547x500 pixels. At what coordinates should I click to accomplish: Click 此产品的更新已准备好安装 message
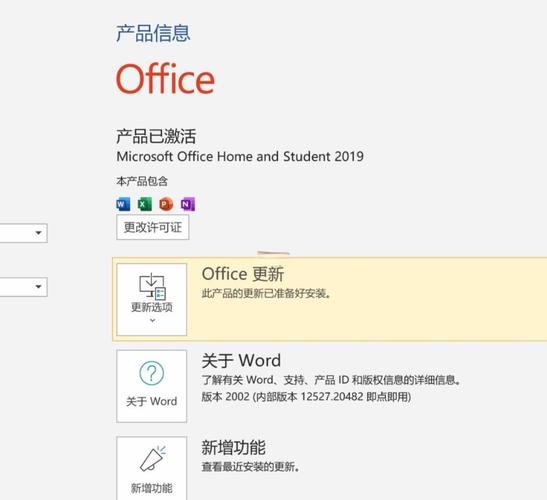tap(266, 293)
